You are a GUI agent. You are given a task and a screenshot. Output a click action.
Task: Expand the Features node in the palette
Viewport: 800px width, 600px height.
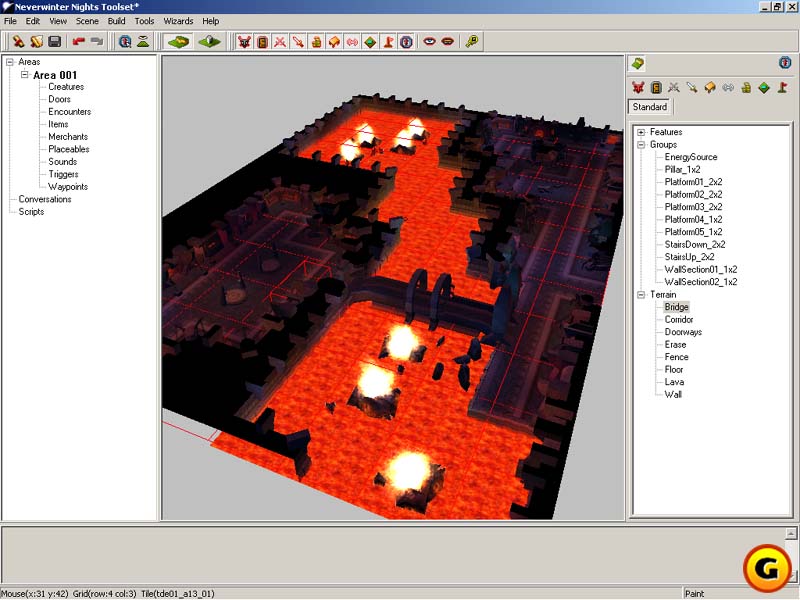[x=641, y=132]
